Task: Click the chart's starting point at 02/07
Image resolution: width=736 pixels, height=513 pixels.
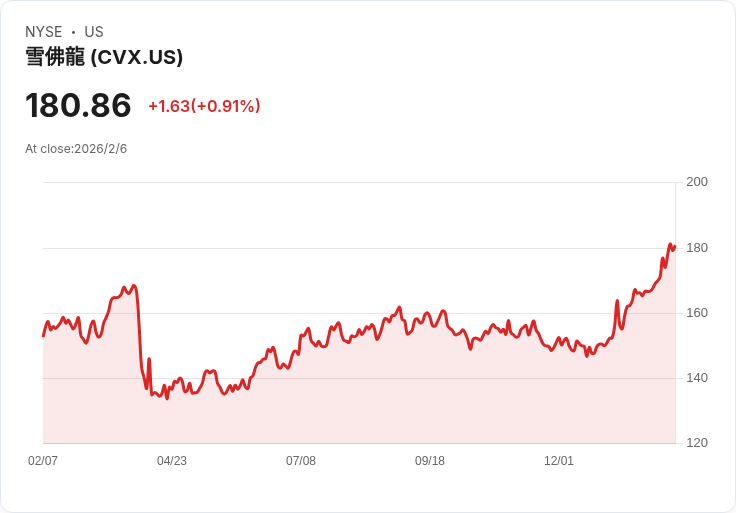Action: point(44,336)
